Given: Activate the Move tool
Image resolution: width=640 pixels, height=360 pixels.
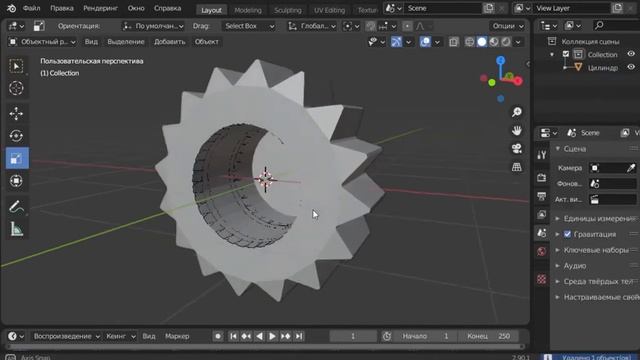Looking at the screenshot, I should coord(16,113).
